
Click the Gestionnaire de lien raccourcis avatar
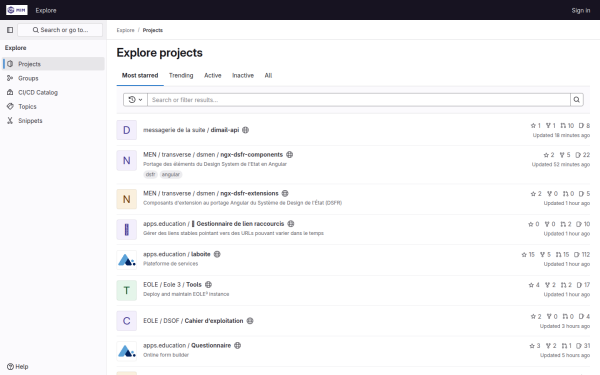point(127,230)
